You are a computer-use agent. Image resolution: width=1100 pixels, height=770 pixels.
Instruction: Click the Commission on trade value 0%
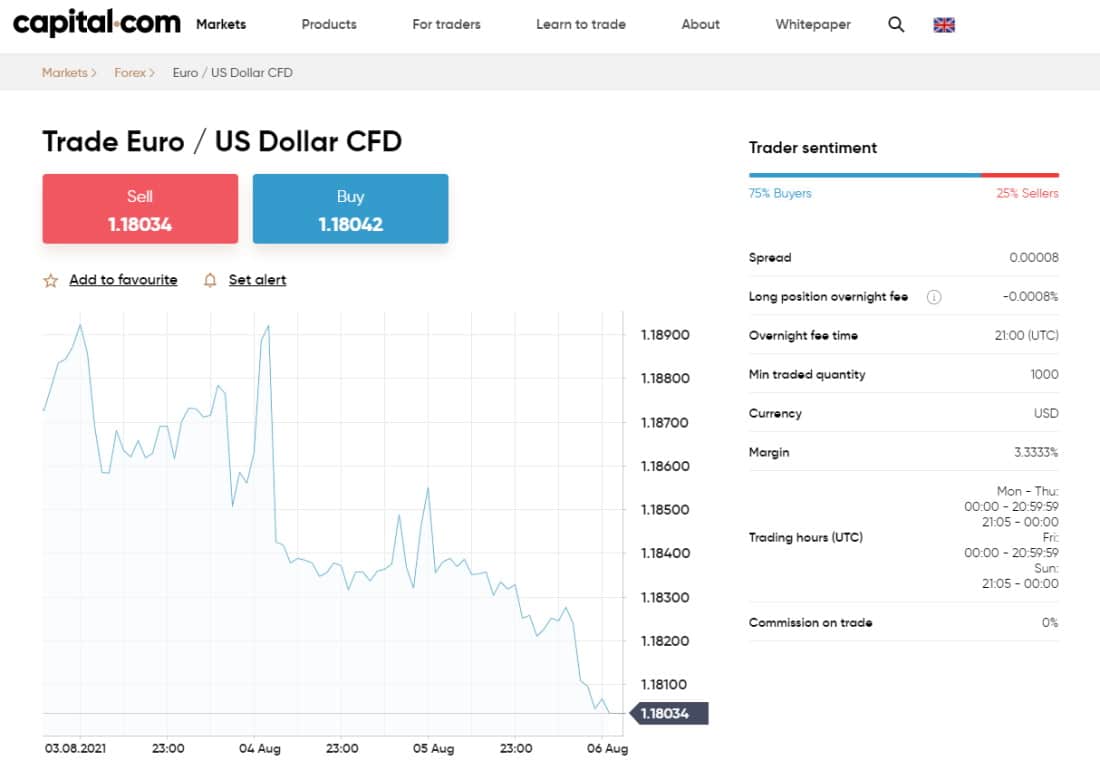click(x=1050, y=623)
